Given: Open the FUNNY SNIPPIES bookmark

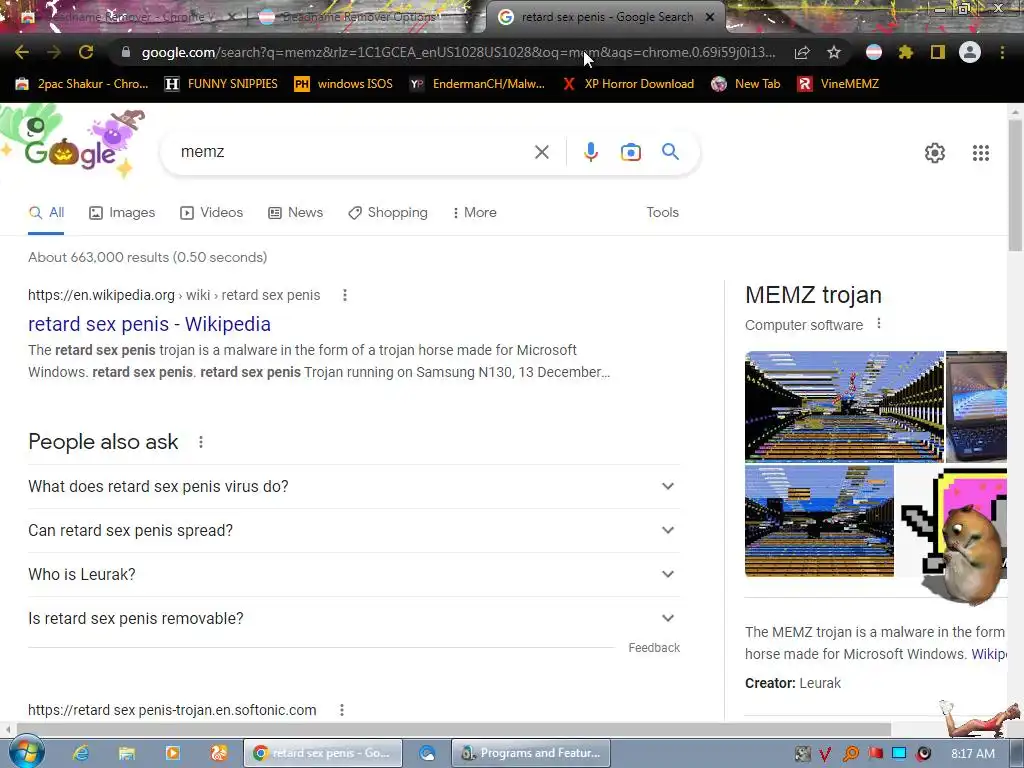Looking at the screenshot, I should point(221,84).
